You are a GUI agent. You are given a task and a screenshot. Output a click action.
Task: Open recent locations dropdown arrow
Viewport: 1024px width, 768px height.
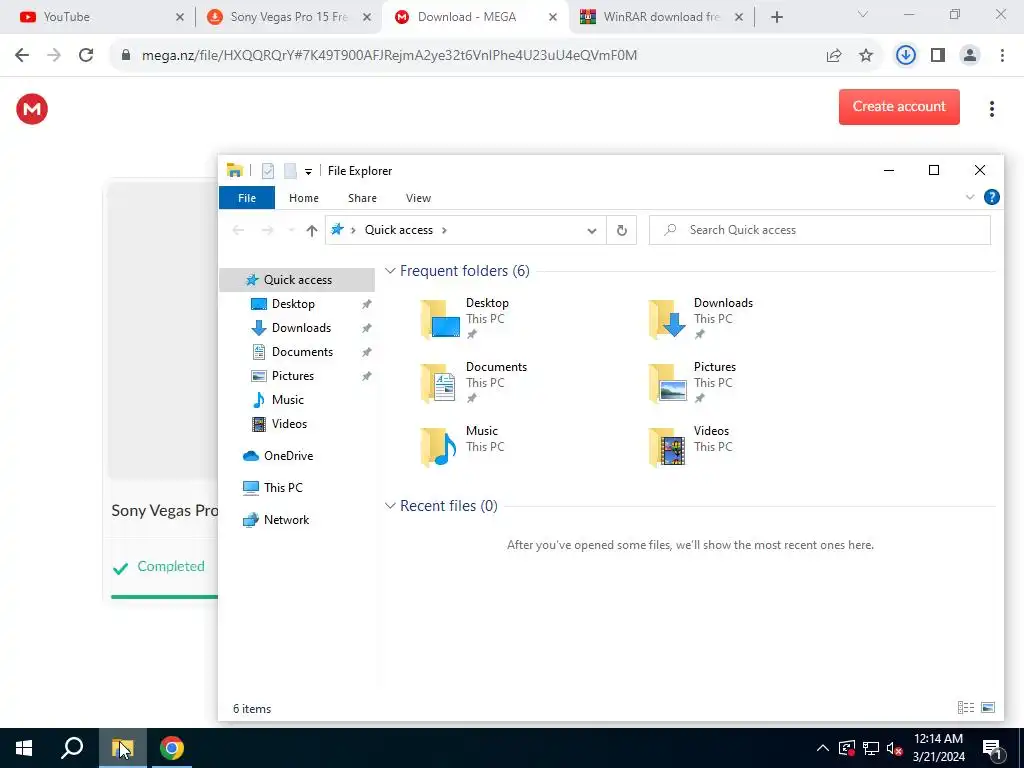[x=291, y=230]
